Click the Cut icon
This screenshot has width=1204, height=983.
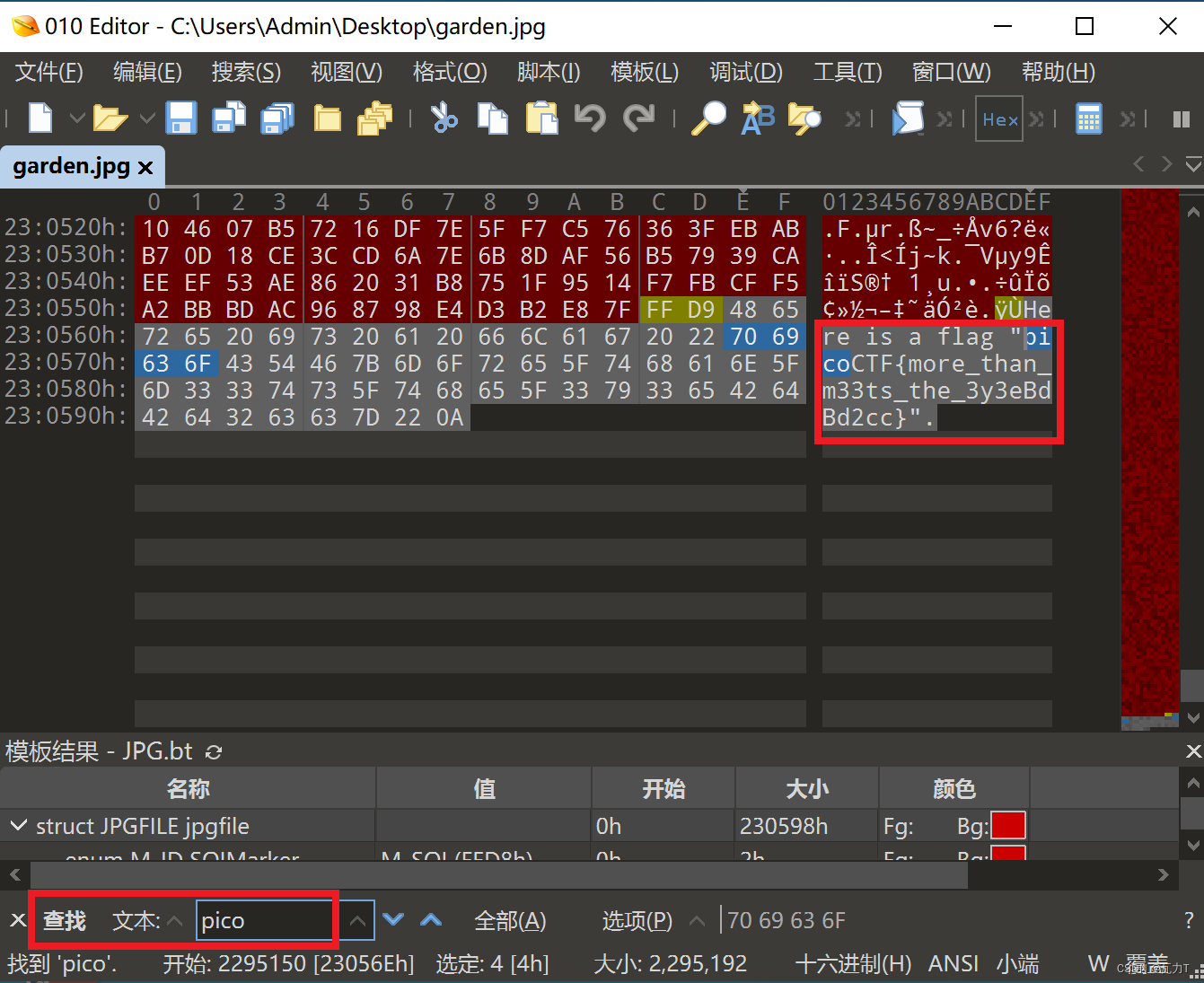[x=444, y=118]
